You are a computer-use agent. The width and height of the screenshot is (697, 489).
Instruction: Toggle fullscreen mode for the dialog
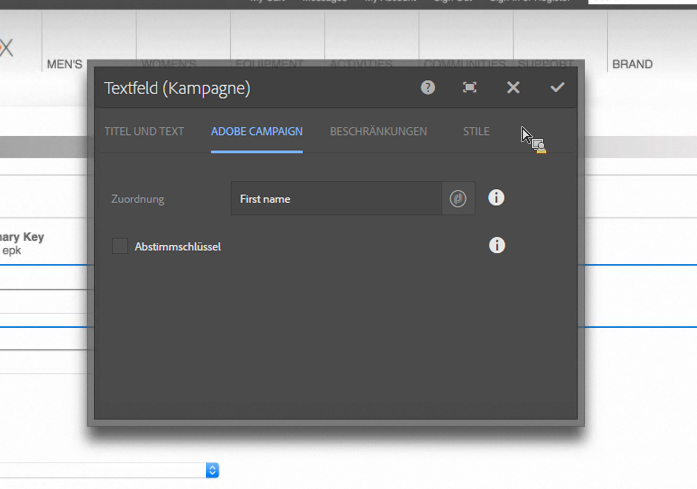[469, 87]
